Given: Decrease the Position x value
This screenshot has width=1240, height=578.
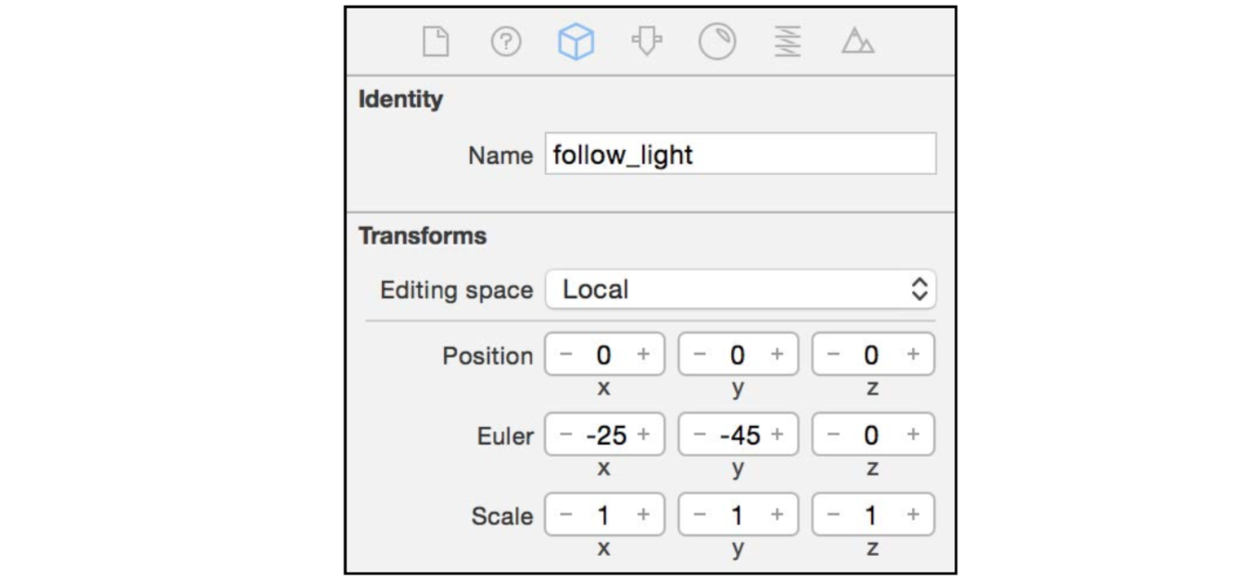Looking at the screenshot, I should [x=567, y=355].
